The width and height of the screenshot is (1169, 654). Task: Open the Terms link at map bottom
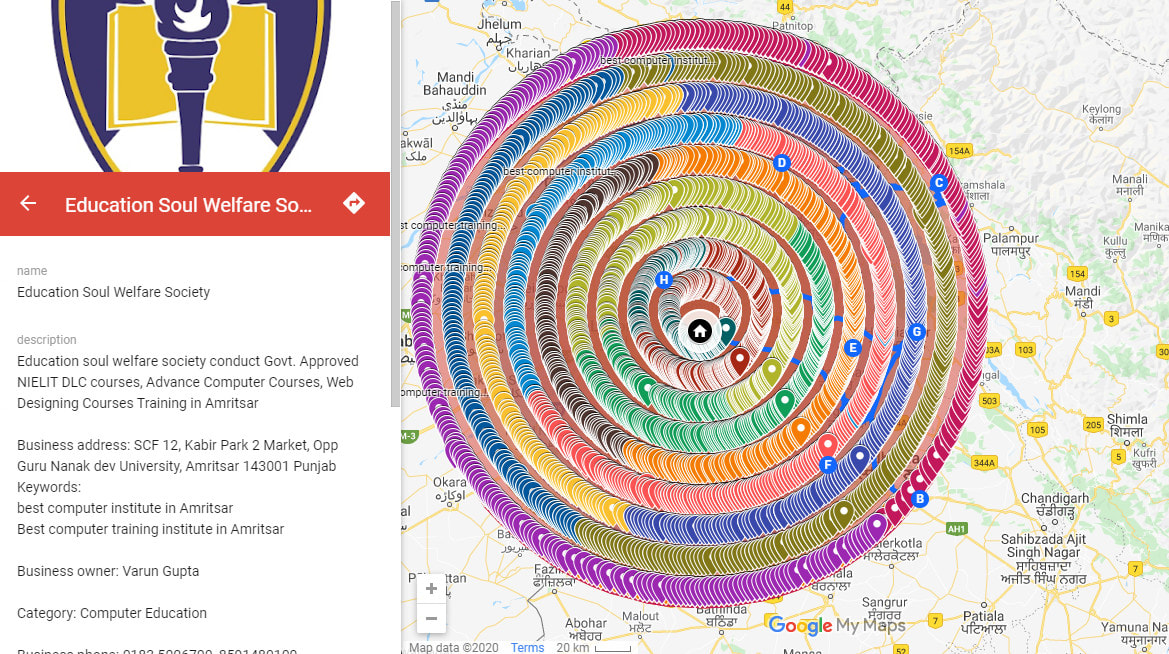click(x=527, y=647)
